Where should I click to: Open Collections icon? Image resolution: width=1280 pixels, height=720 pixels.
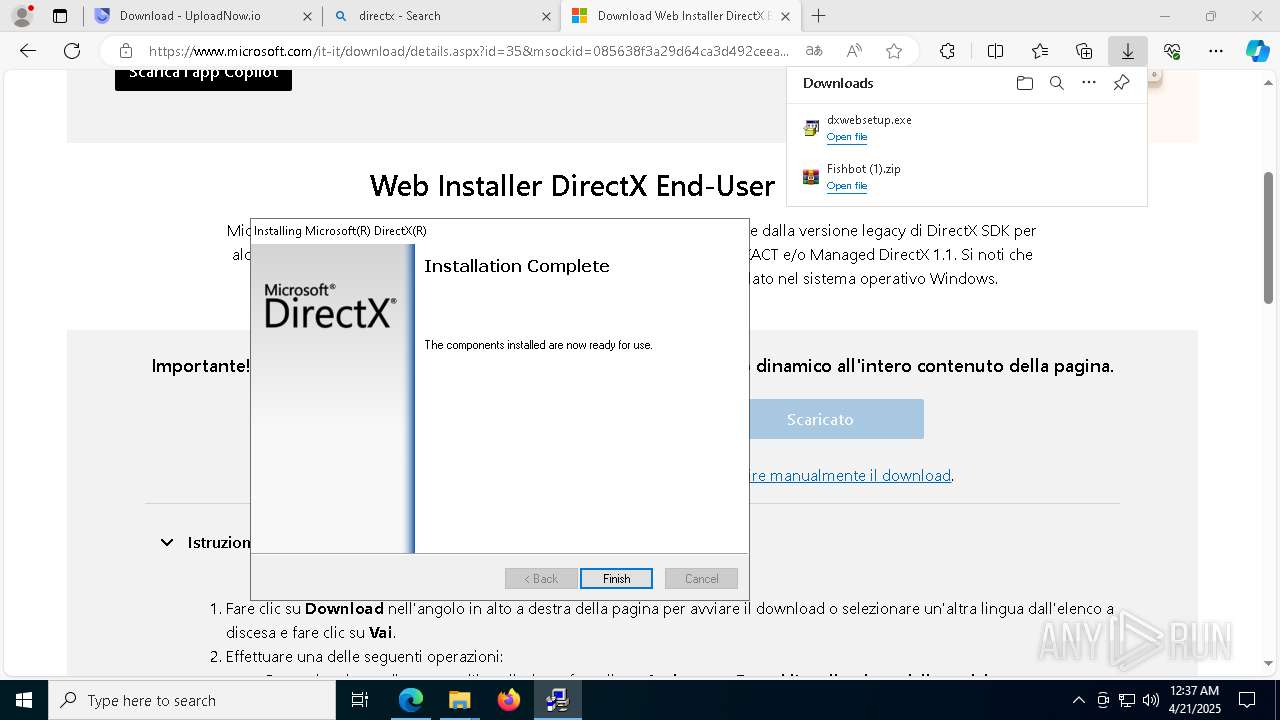pyautogui.click(x=1084, y=51)
